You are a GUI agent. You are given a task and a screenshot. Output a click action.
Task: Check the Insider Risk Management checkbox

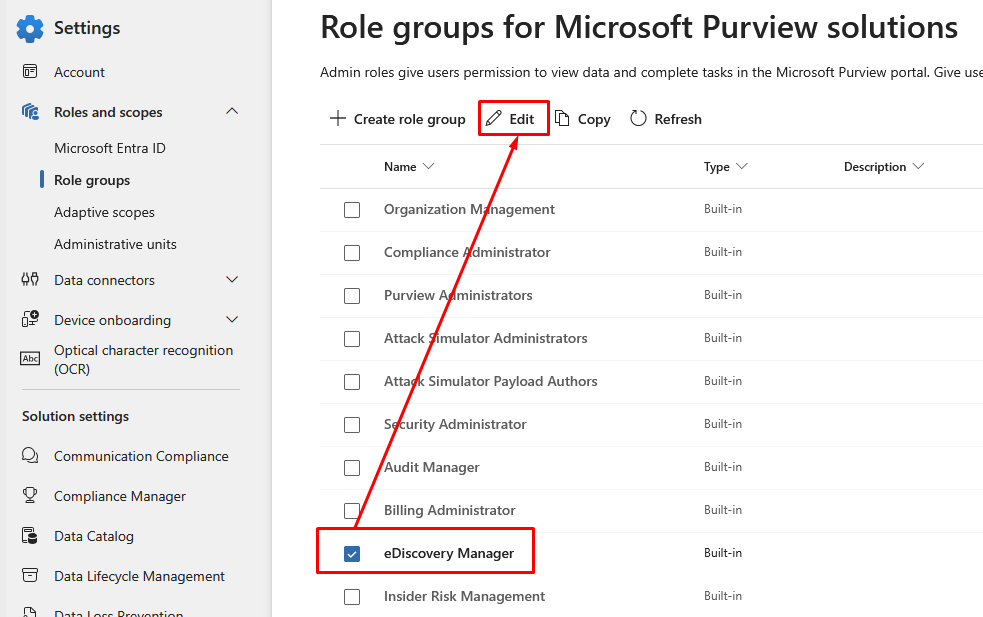[x=352, y=596]
